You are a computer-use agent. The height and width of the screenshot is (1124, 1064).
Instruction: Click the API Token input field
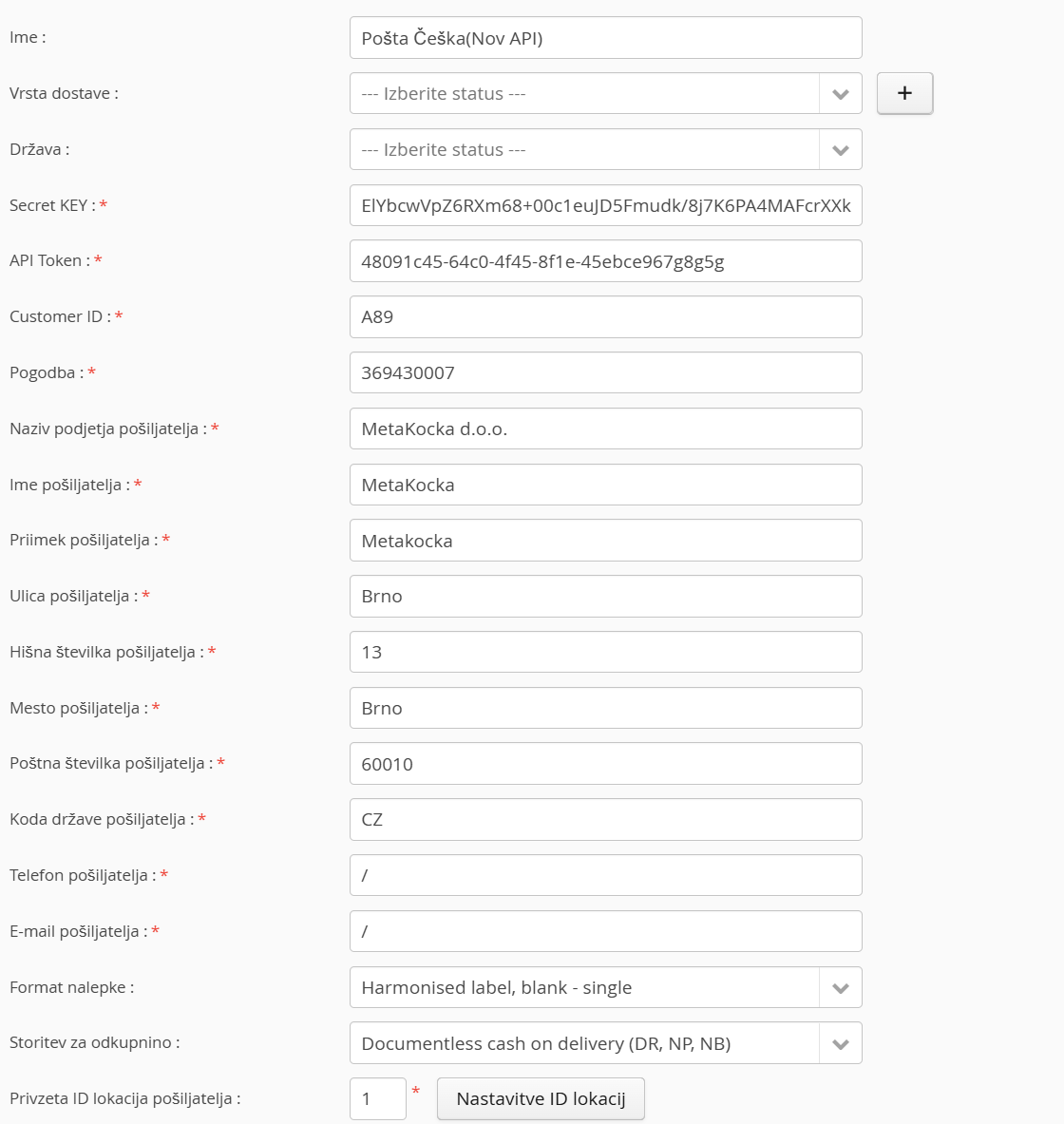[606, 261]
